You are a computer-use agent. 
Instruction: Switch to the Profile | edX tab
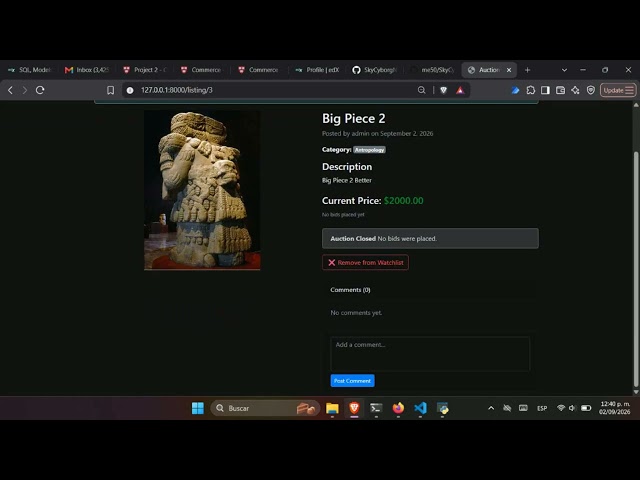pos(318,70)
